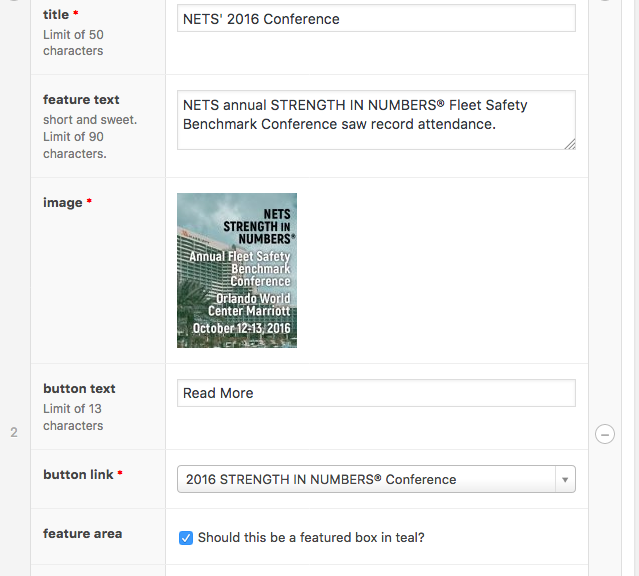Click the 'button link' field label

coord(78,475)
